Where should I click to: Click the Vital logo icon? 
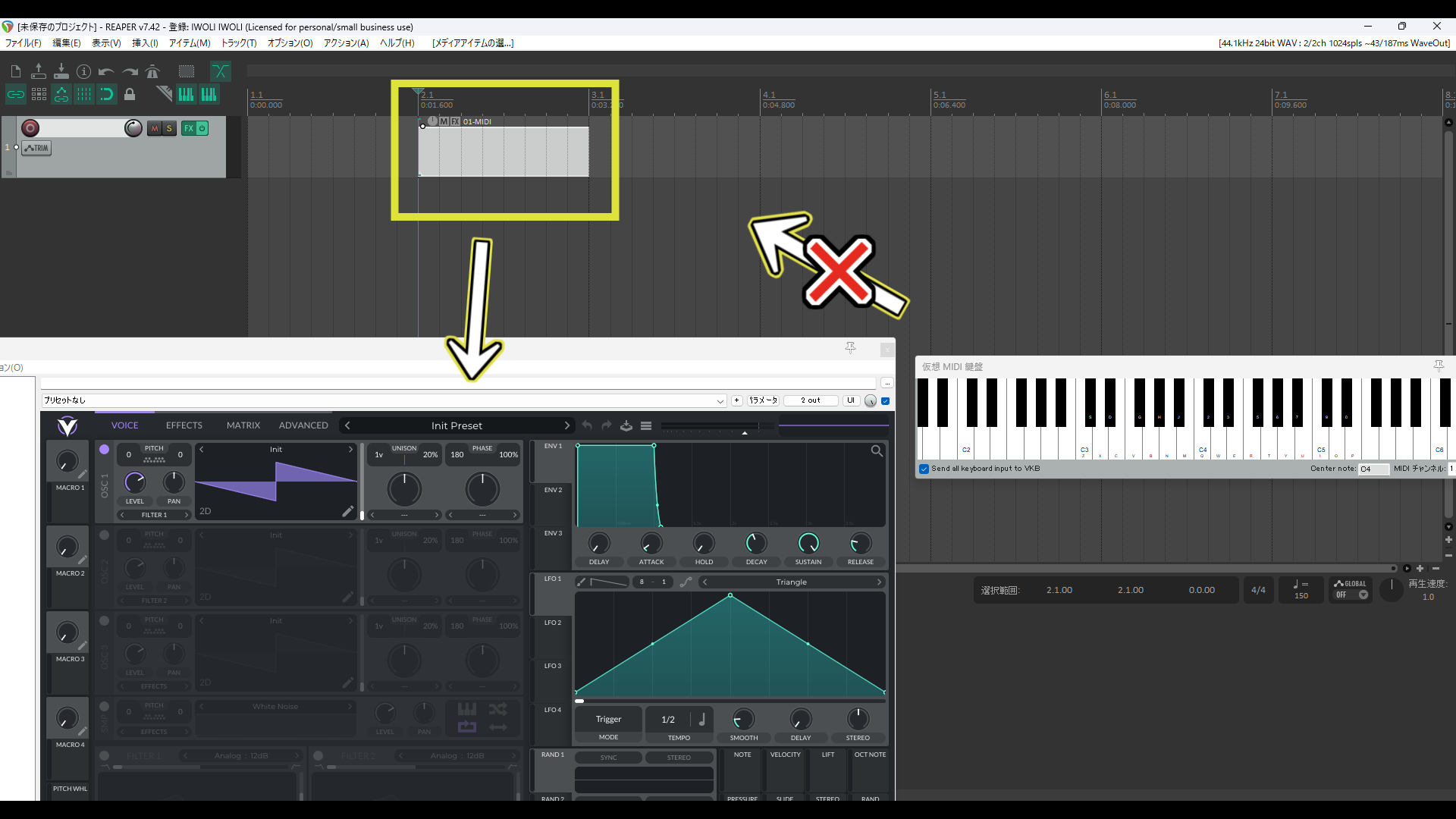click(x=67, y=426)
